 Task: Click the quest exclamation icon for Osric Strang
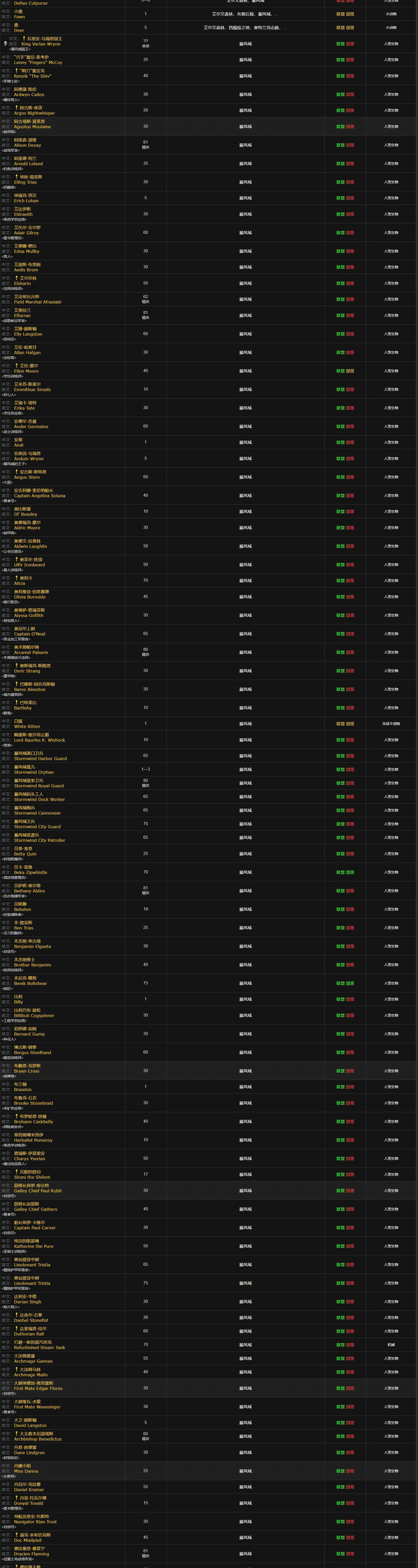click(17, 665)
